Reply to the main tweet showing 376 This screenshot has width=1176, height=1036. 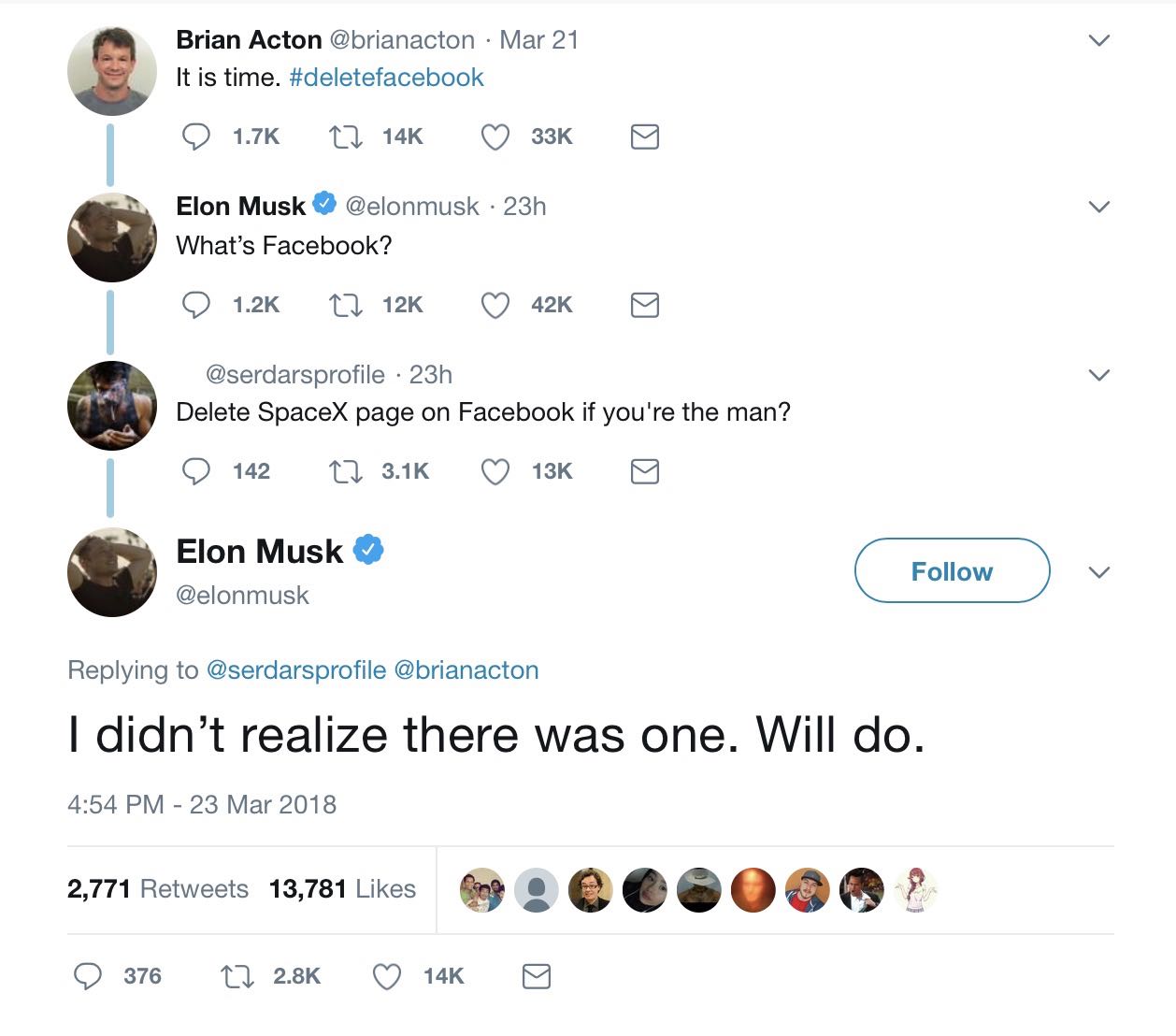[88, 977]
